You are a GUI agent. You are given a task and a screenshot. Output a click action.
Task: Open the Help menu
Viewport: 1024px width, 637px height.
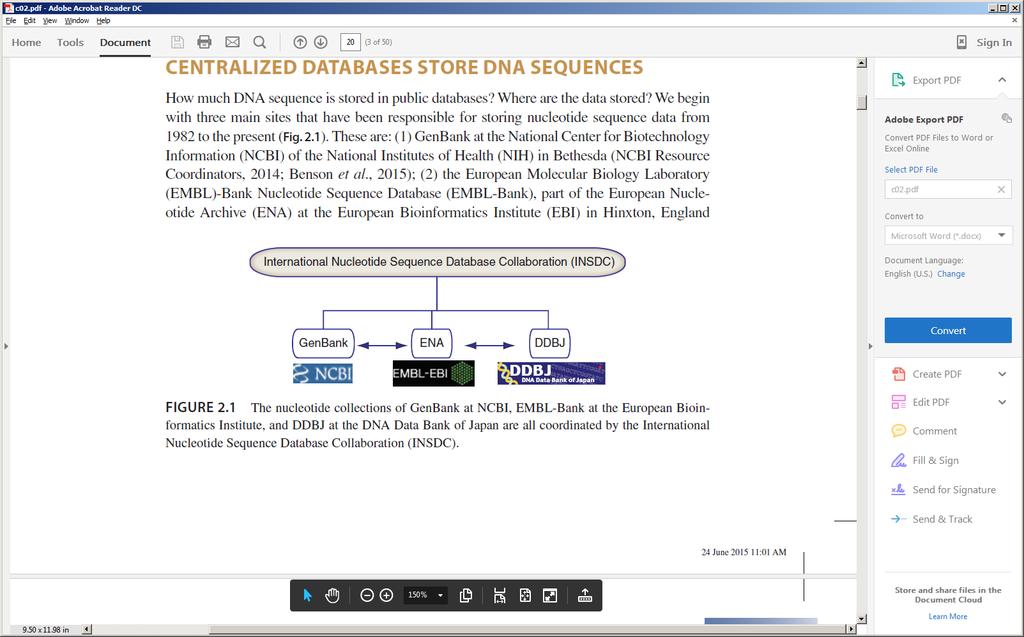click(103, 20)
